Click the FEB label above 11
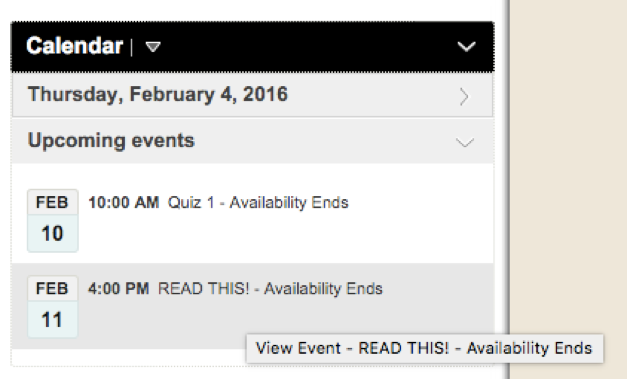This screenshot has width=627, height=379. point(52,289)
